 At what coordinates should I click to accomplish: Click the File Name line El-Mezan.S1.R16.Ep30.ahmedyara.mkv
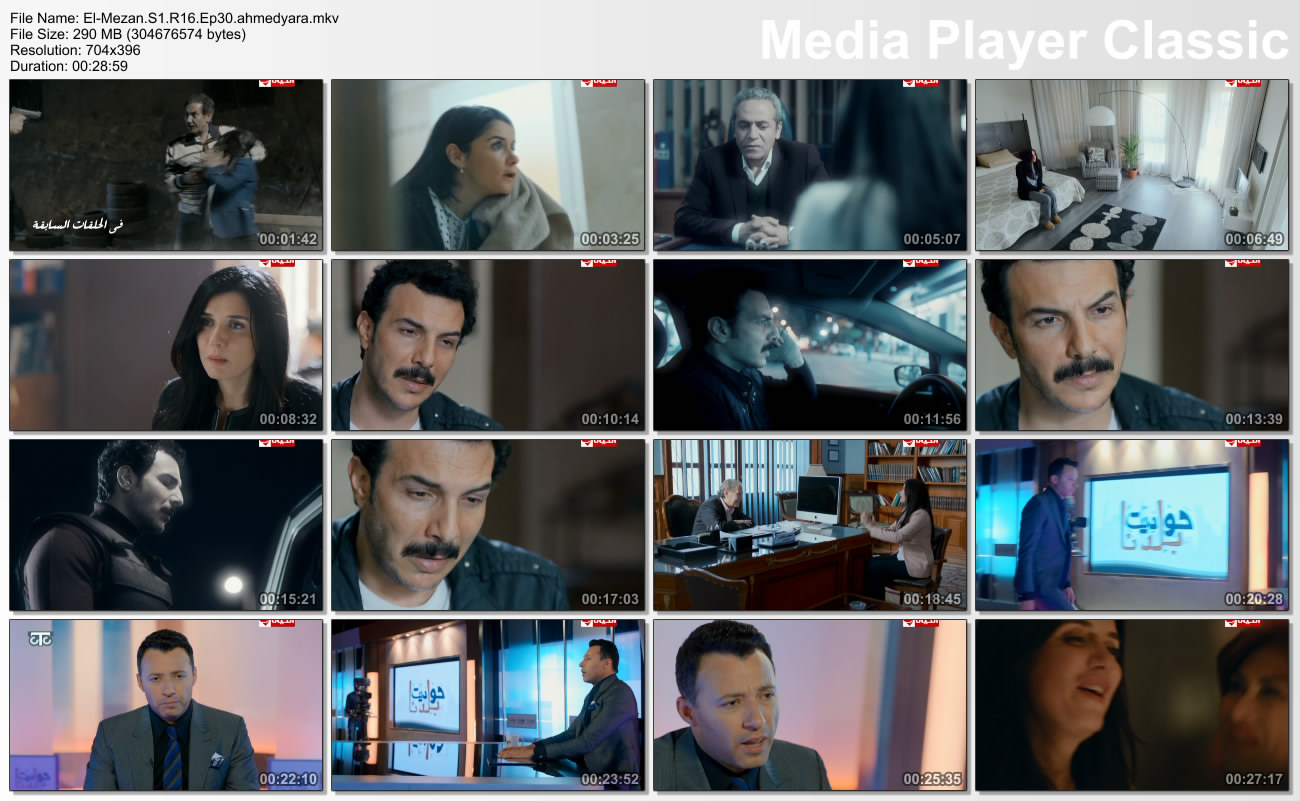(174, 18)
